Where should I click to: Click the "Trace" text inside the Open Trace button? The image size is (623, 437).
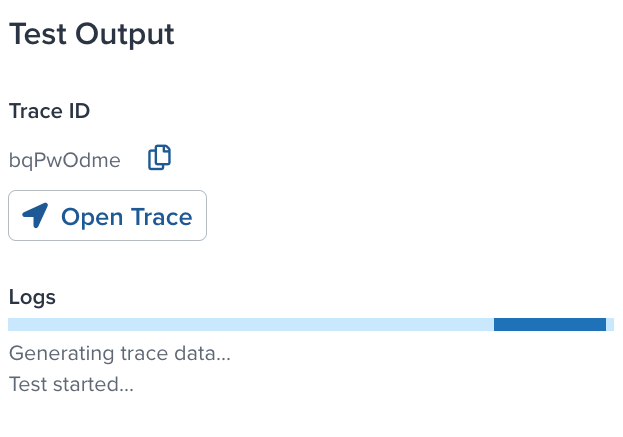click(x=160, y=217)
